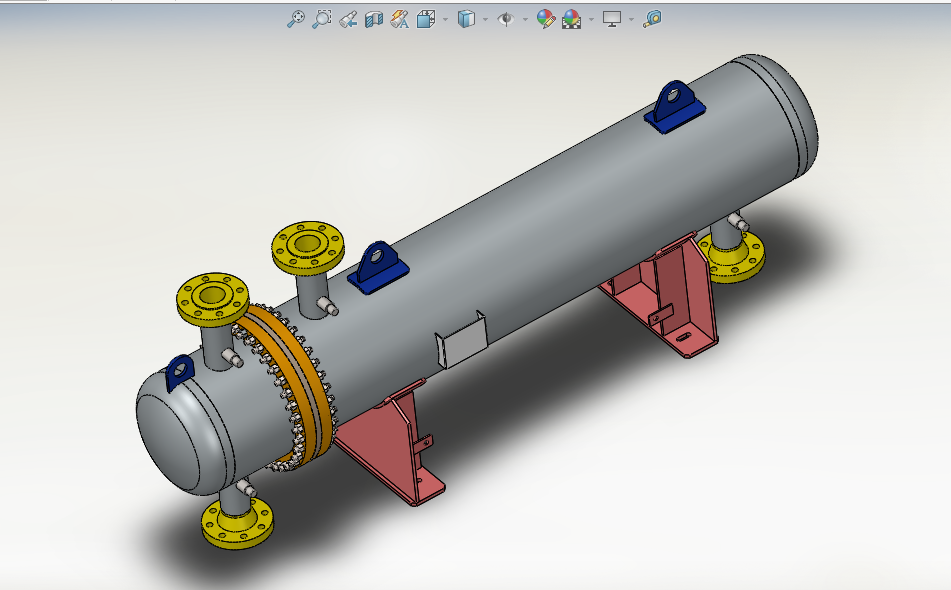Click the View Orientation cube icon
This screenshot has height=590, width=951.
click(x=425, y=18)
